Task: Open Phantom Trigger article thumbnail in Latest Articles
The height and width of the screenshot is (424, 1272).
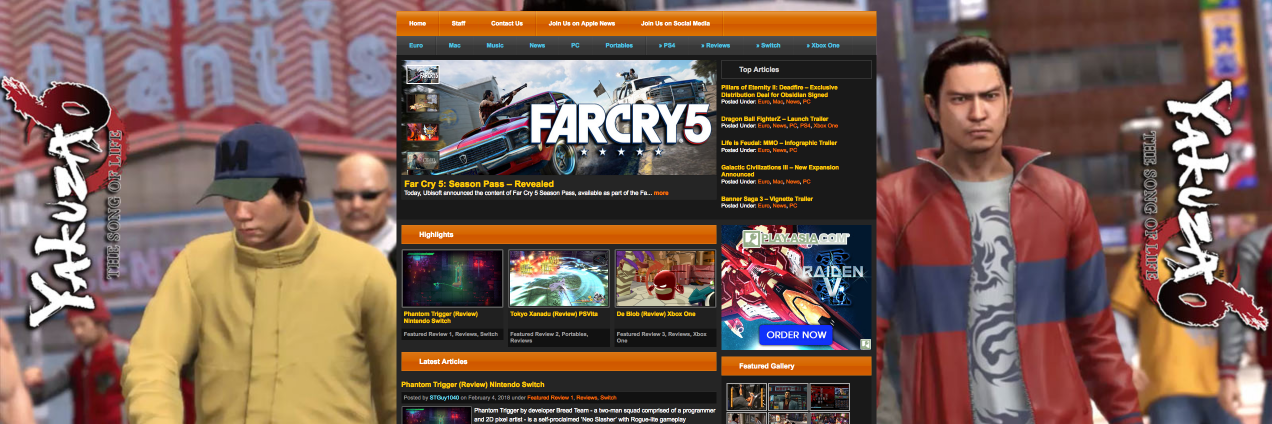Action: tap(437, 415)
